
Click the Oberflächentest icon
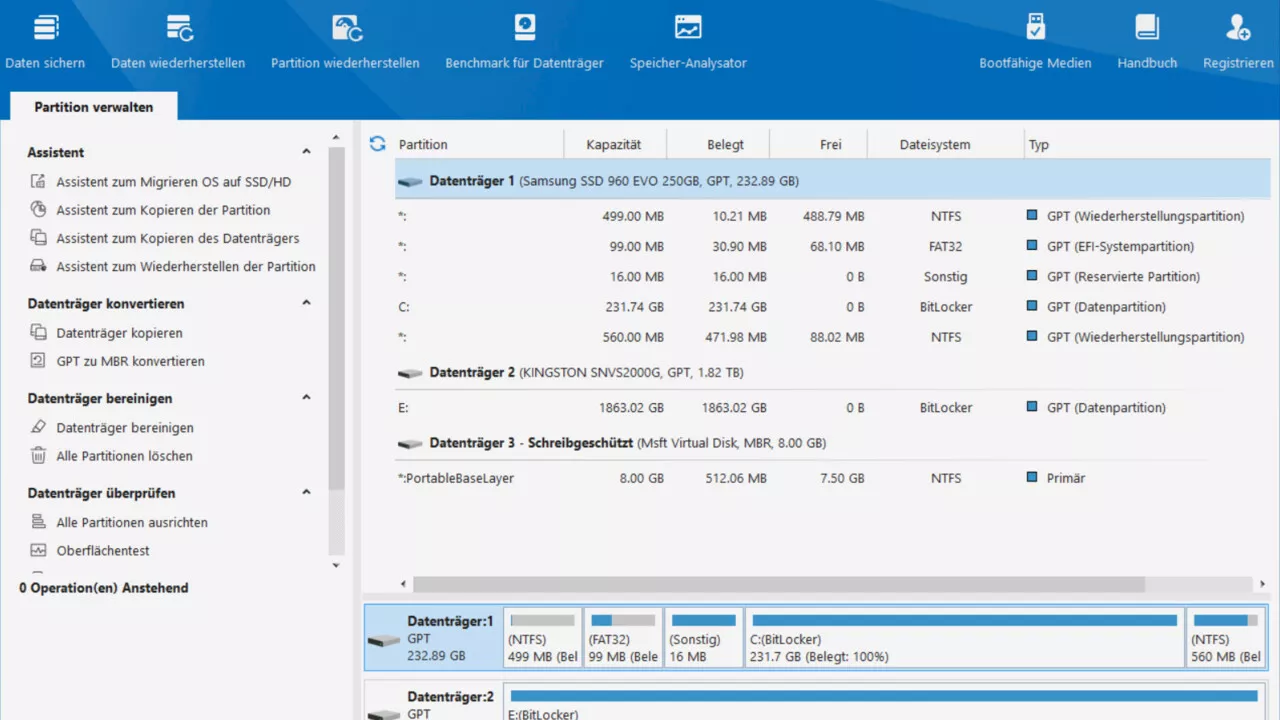click(38, 550)
